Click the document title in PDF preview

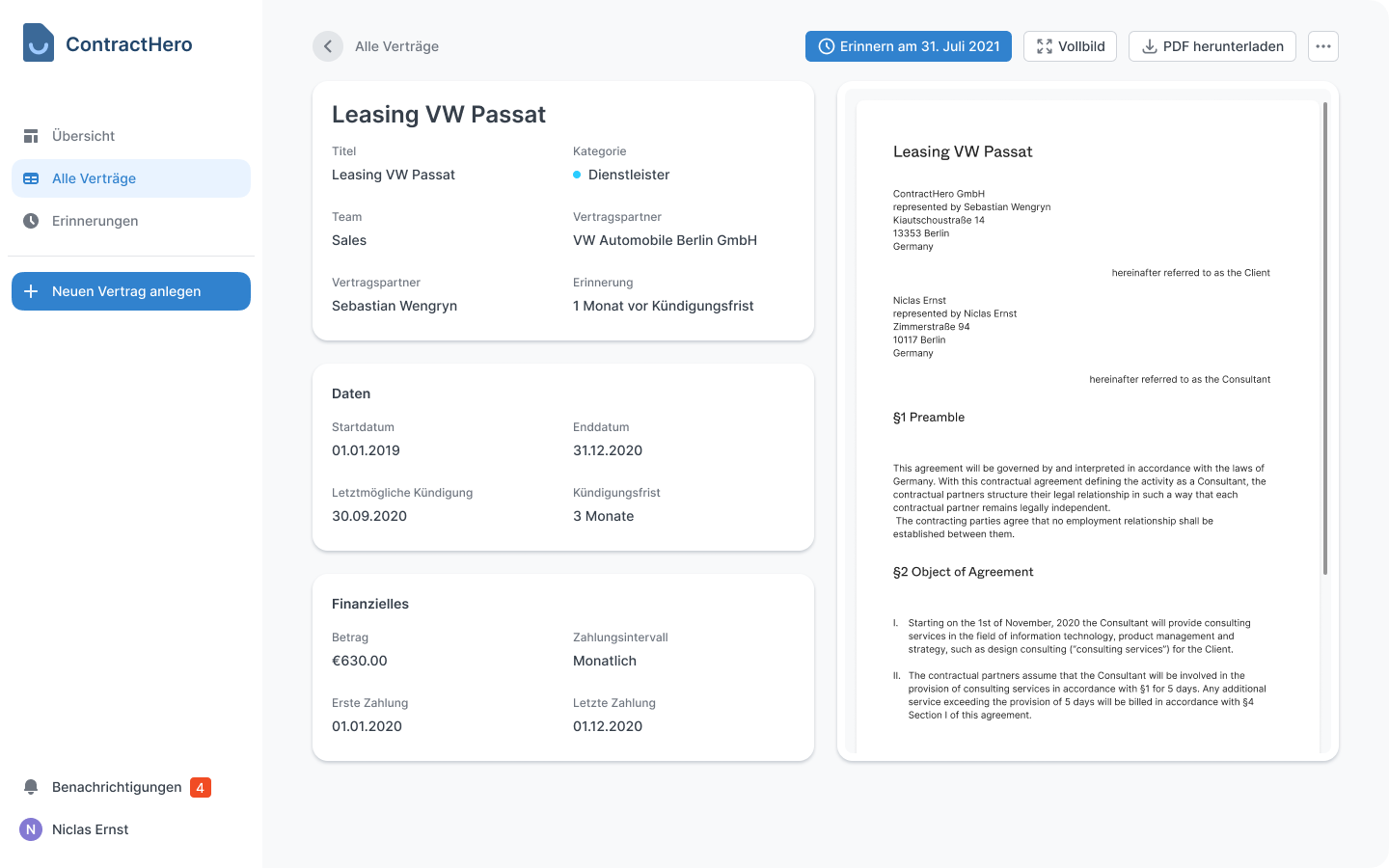(x=963, y=151)
